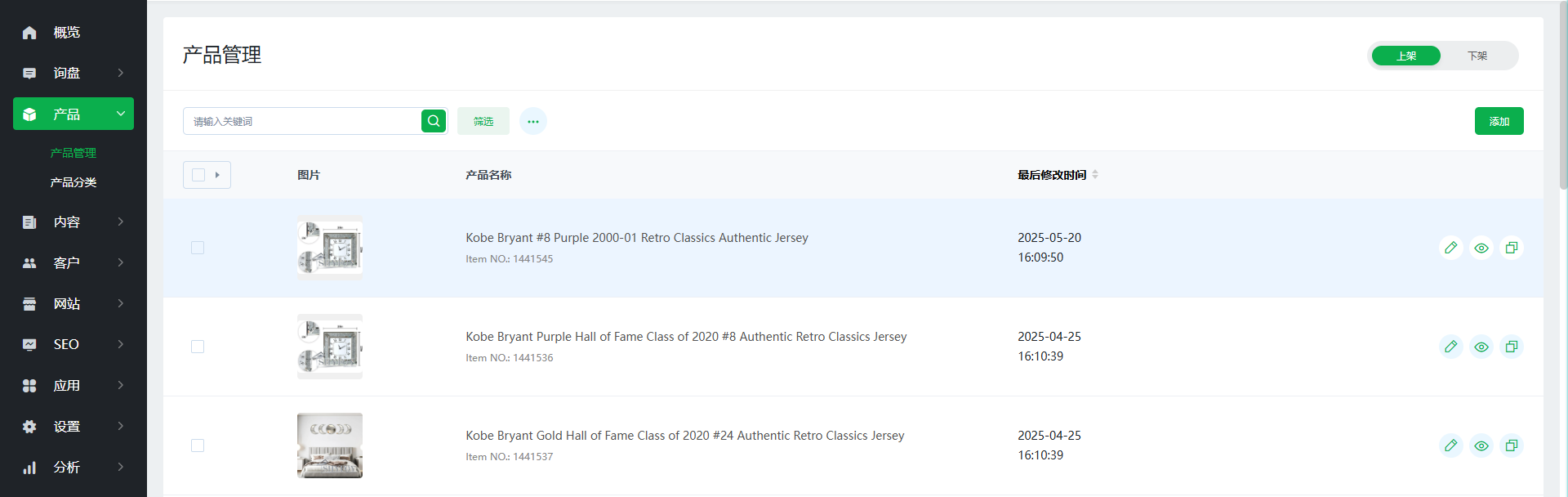1568x497 pixels.
Task: Sort by 最后修改时间 using the sort arrows
Action: [x=1095, y=174]
